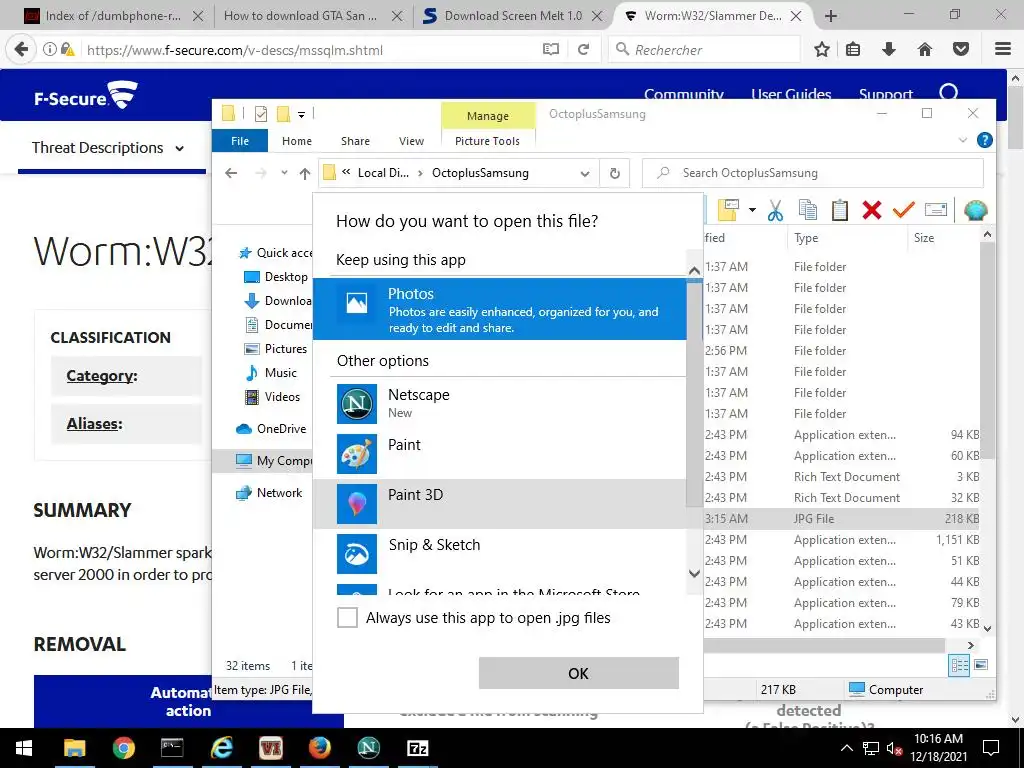This screenshot has height=768, width=1024.
Task: Click the orange checkmark icon in toolbar
Action: (x=904, y=210)
